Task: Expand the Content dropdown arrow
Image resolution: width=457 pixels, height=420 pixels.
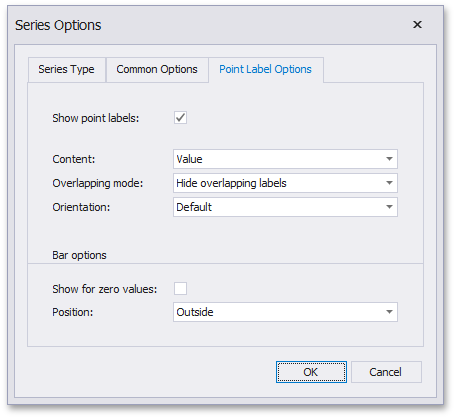Action: [389, 159]
